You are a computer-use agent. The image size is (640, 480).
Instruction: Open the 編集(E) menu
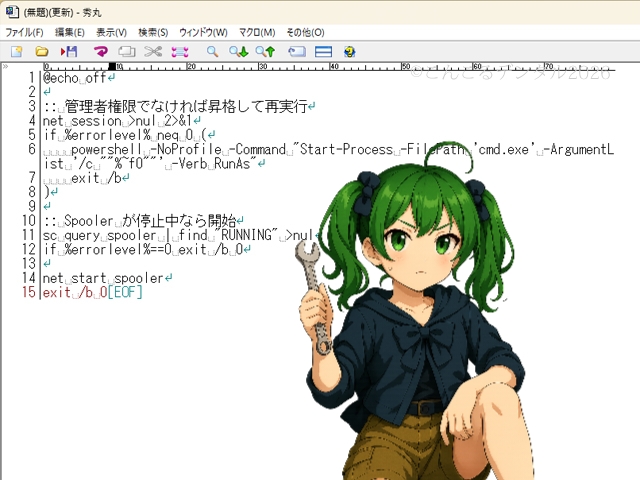tap(69, 32)
